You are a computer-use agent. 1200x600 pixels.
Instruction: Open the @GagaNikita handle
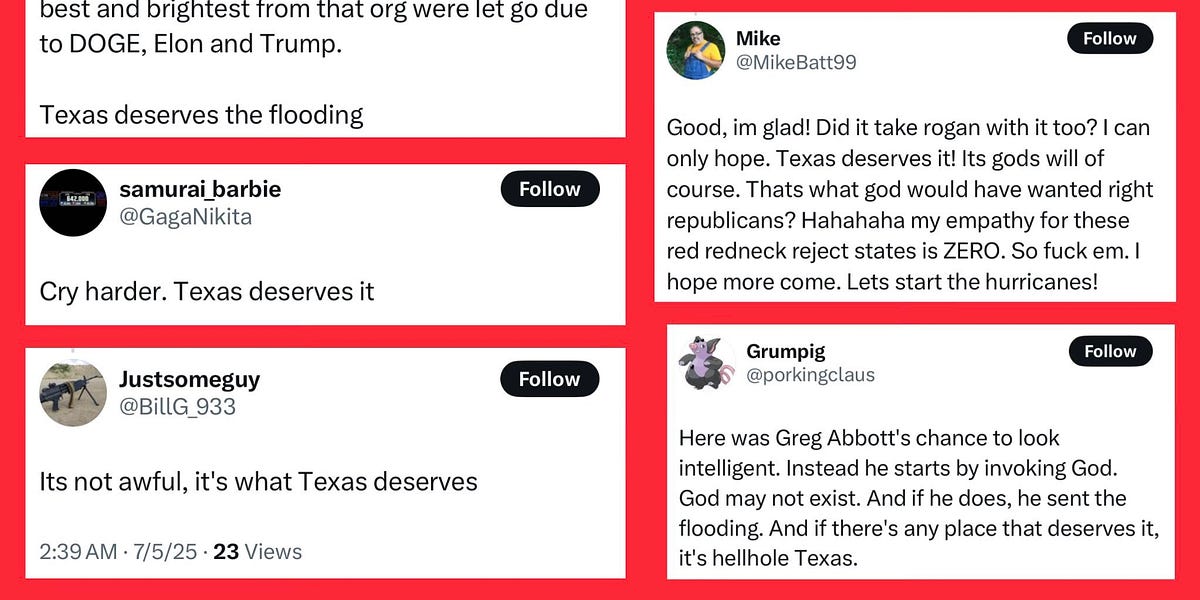(x=185, y=216)
